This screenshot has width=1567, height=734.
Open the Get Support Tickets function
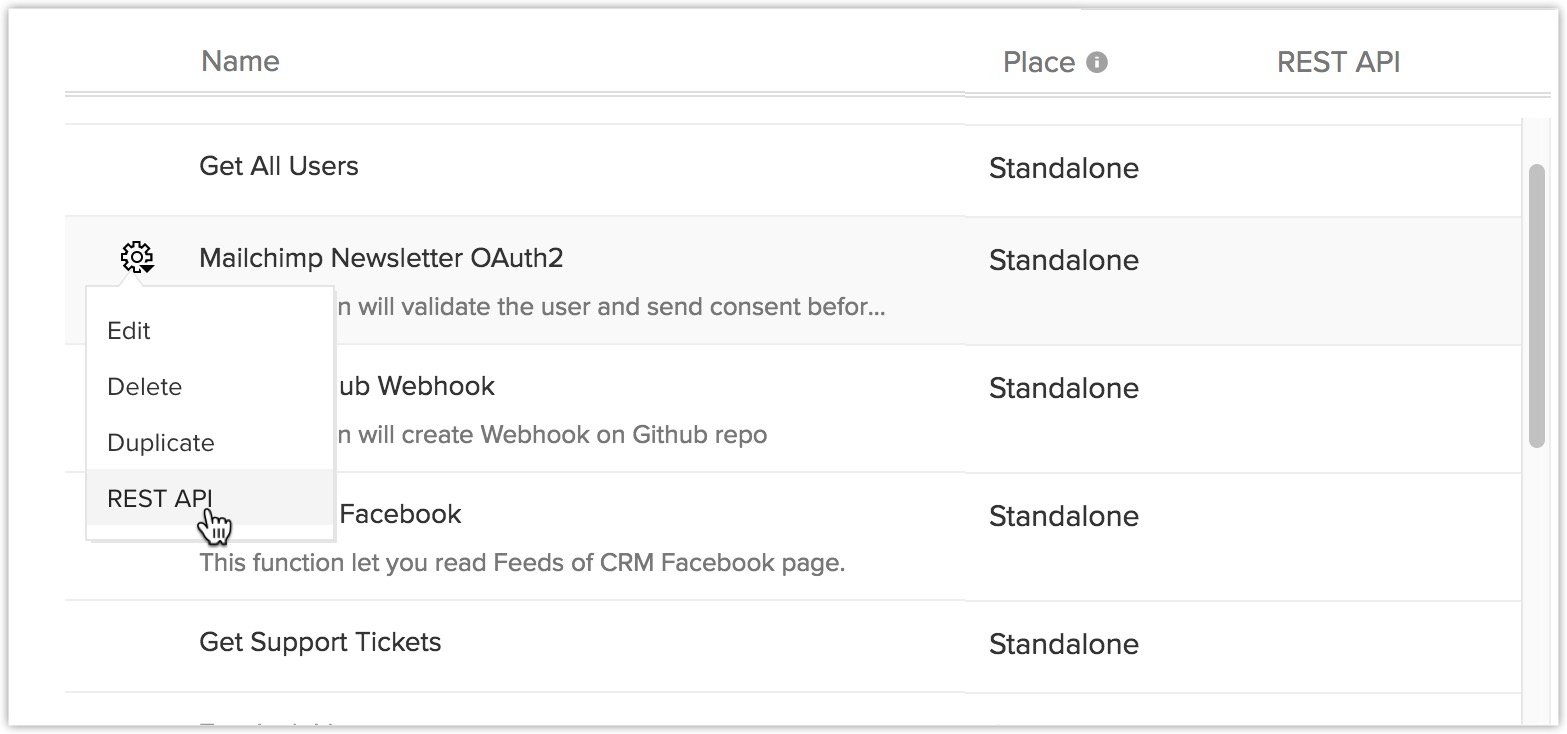click(320, 642)
